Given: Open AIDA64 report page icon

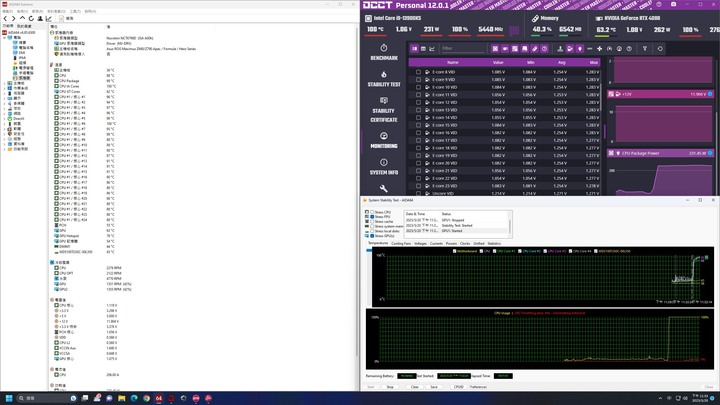Looking at the screenshot, I should click(62, 18).
